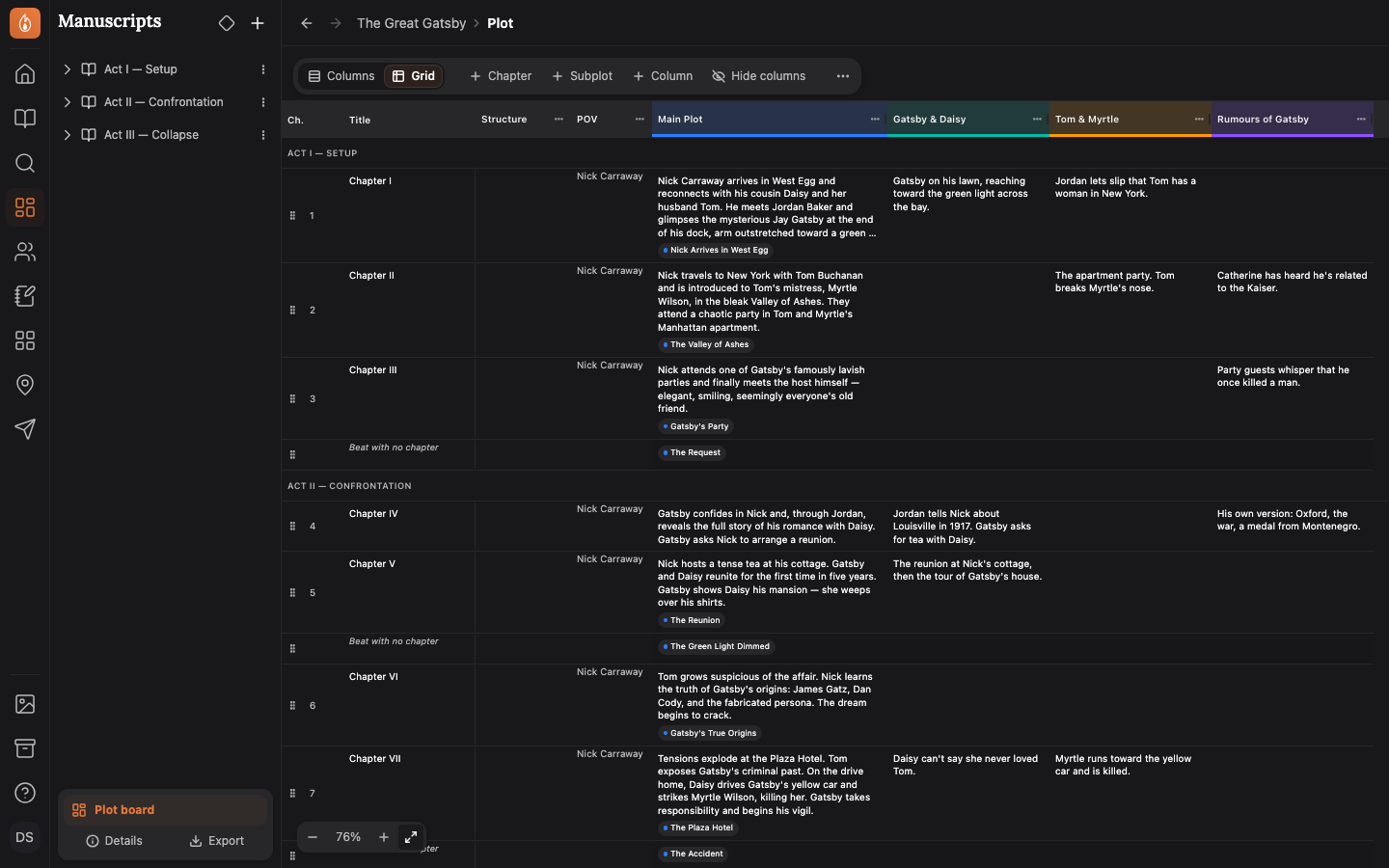Click the Export button
This screenshot has height=868, width=1389.
pyautogui.click(x=217, y=841)
